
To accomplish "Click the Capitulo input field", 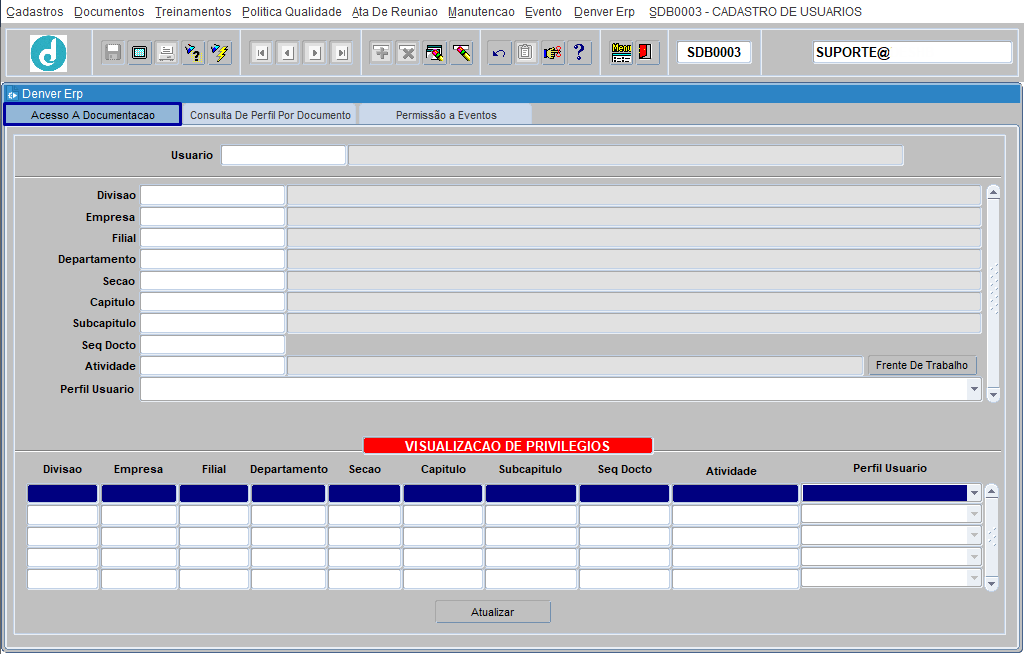I will pos(213,302).
